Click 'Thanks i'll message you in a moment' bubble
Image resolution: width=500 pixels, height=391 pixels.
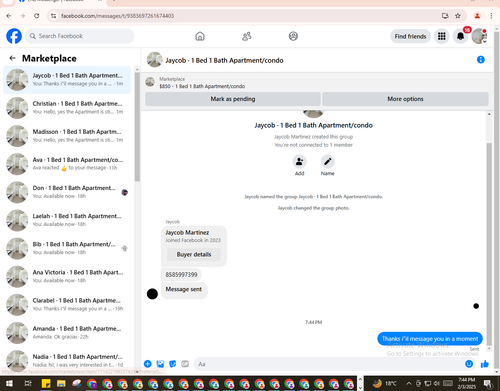(430, 339)
